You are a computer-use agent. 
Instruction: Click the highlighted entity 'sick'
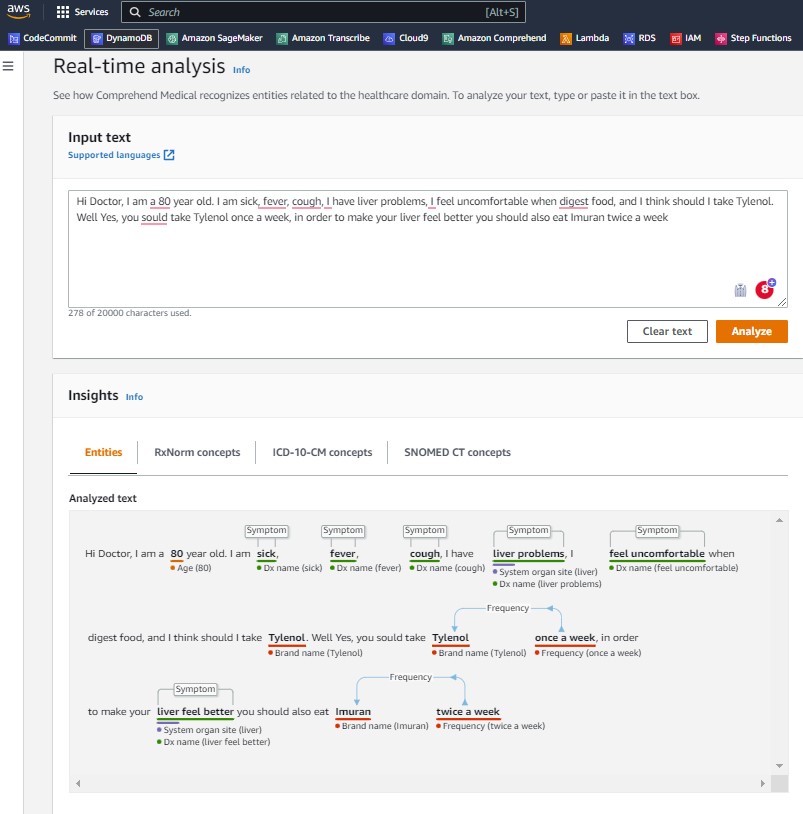tap(266, 553)
